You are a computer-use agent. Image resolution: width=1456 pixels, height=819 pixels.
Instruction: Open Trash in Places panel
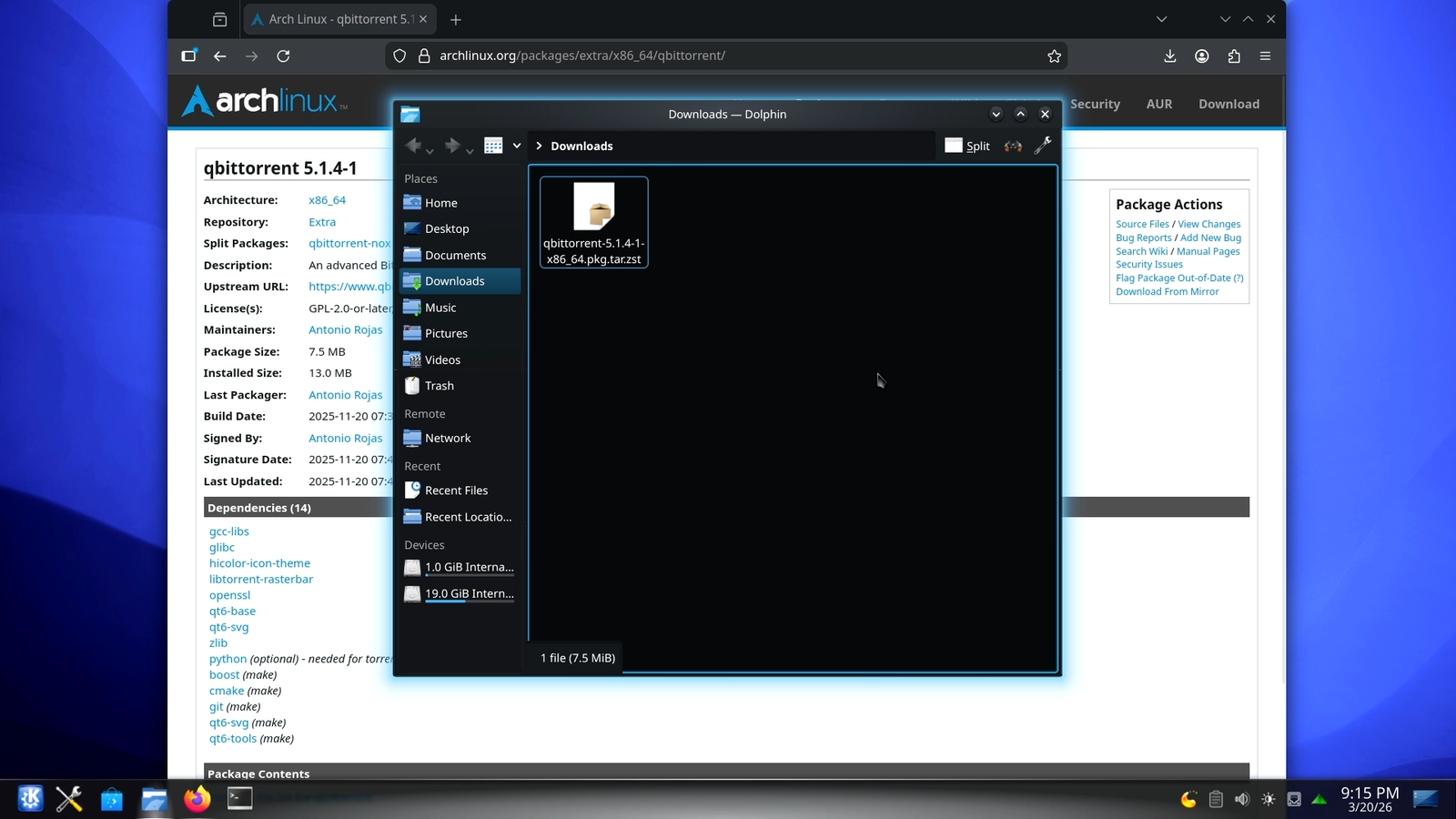click(x=460, y=386)
